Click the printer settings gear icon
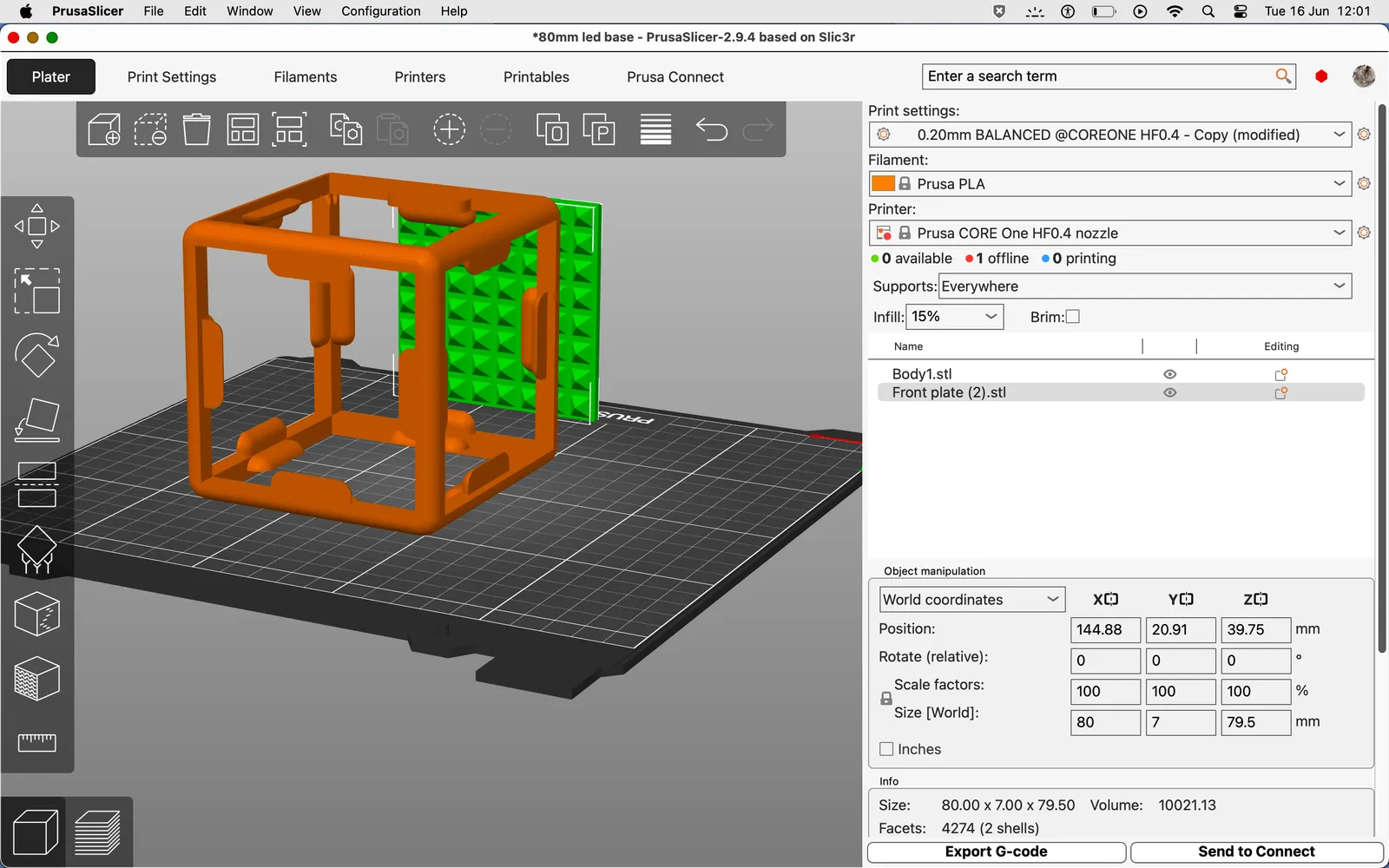The height and width of the screenshot is (868, 1389). pyautogui.click(x=1364, y=233)
